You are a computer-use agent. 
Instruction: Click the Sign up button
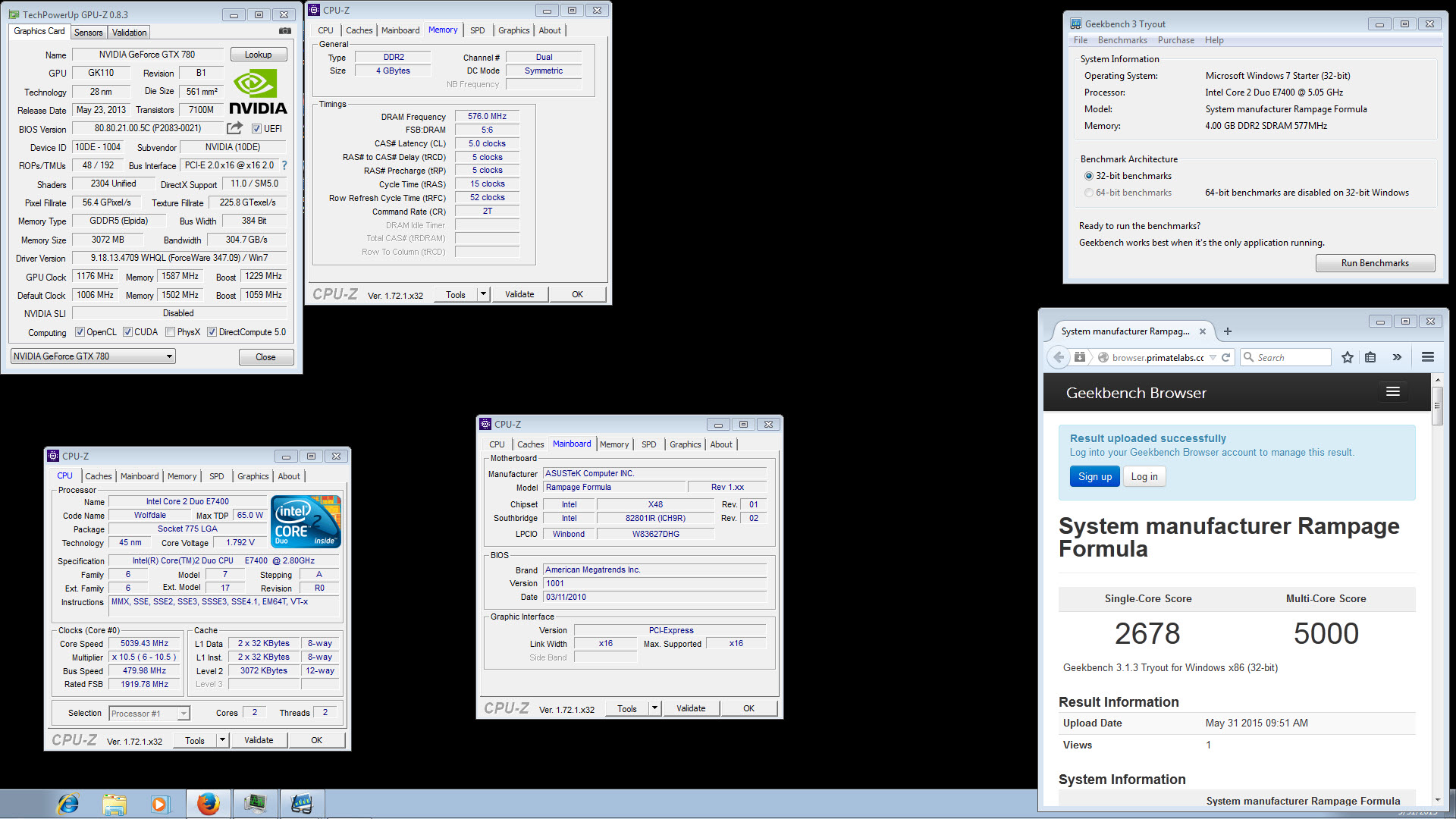(1094, 476)
